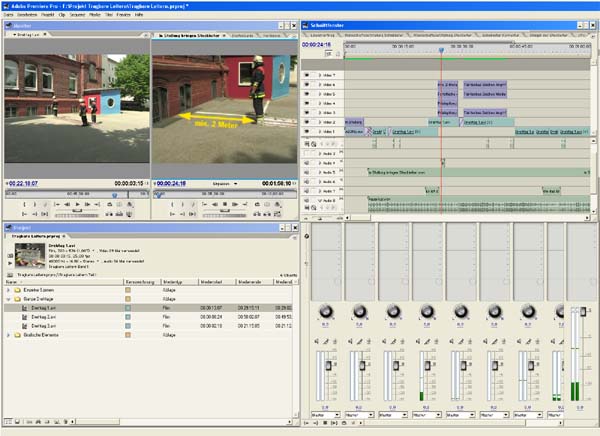Open the first mixer channel output dropdown

pyautogui.click(x=326, y=414)
